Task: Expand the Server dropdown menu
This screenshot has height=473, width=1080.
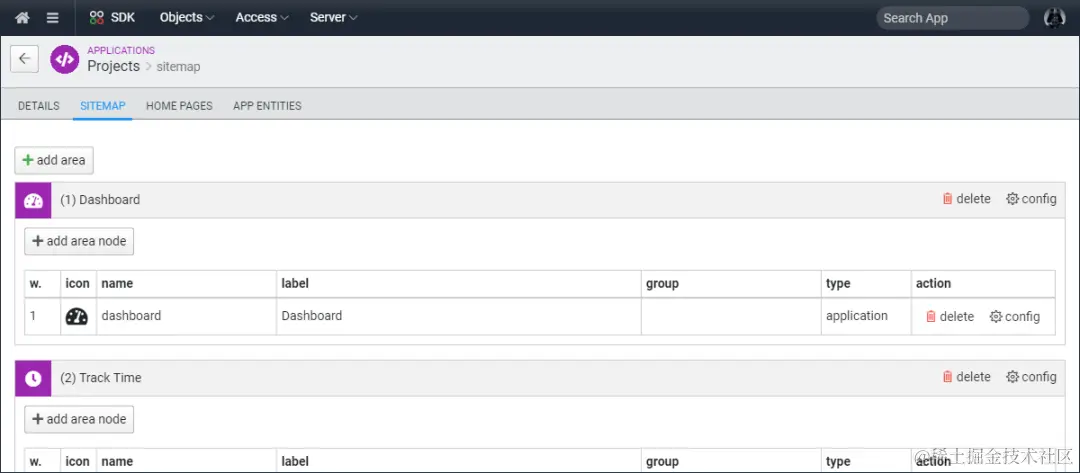Action: [333, 18]
